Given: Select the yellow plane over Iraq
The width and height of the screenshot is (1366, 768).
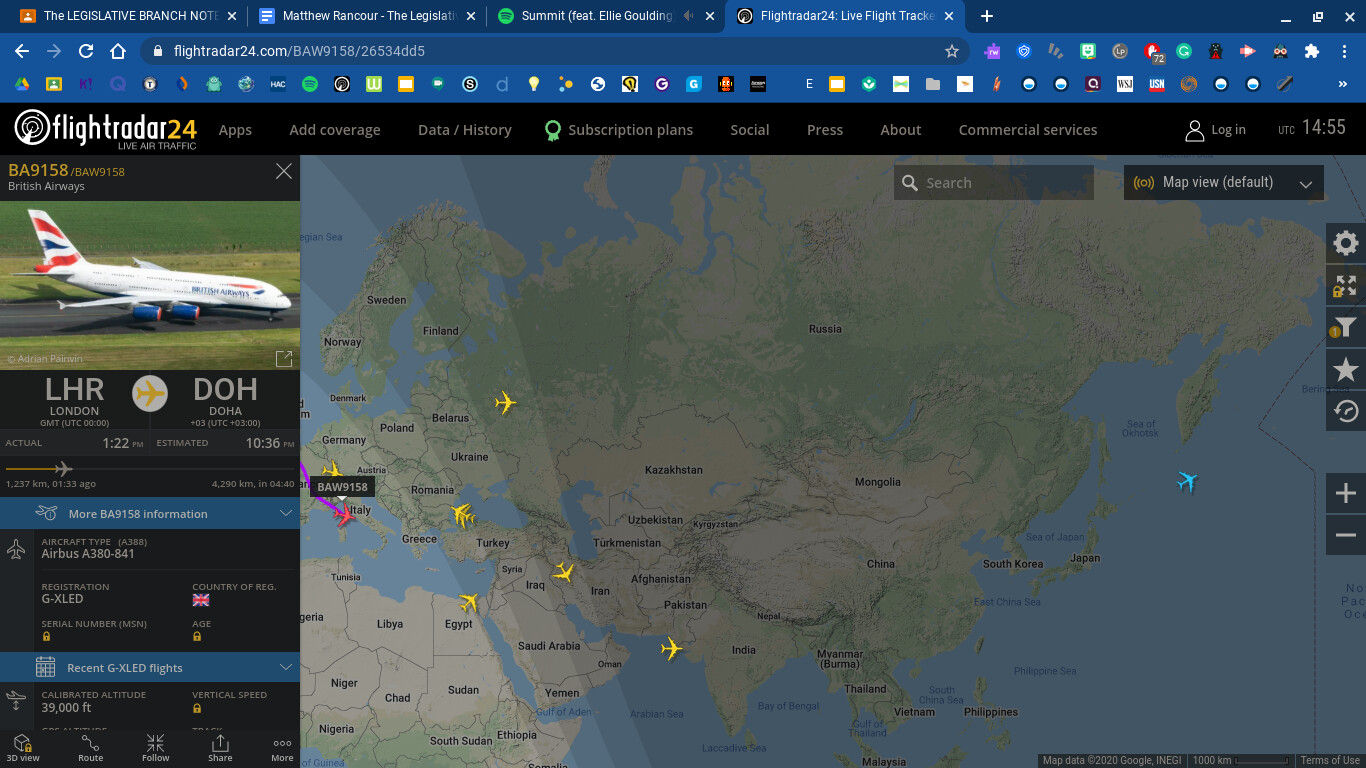Looking at the screenshot, I should click(564, 572).
